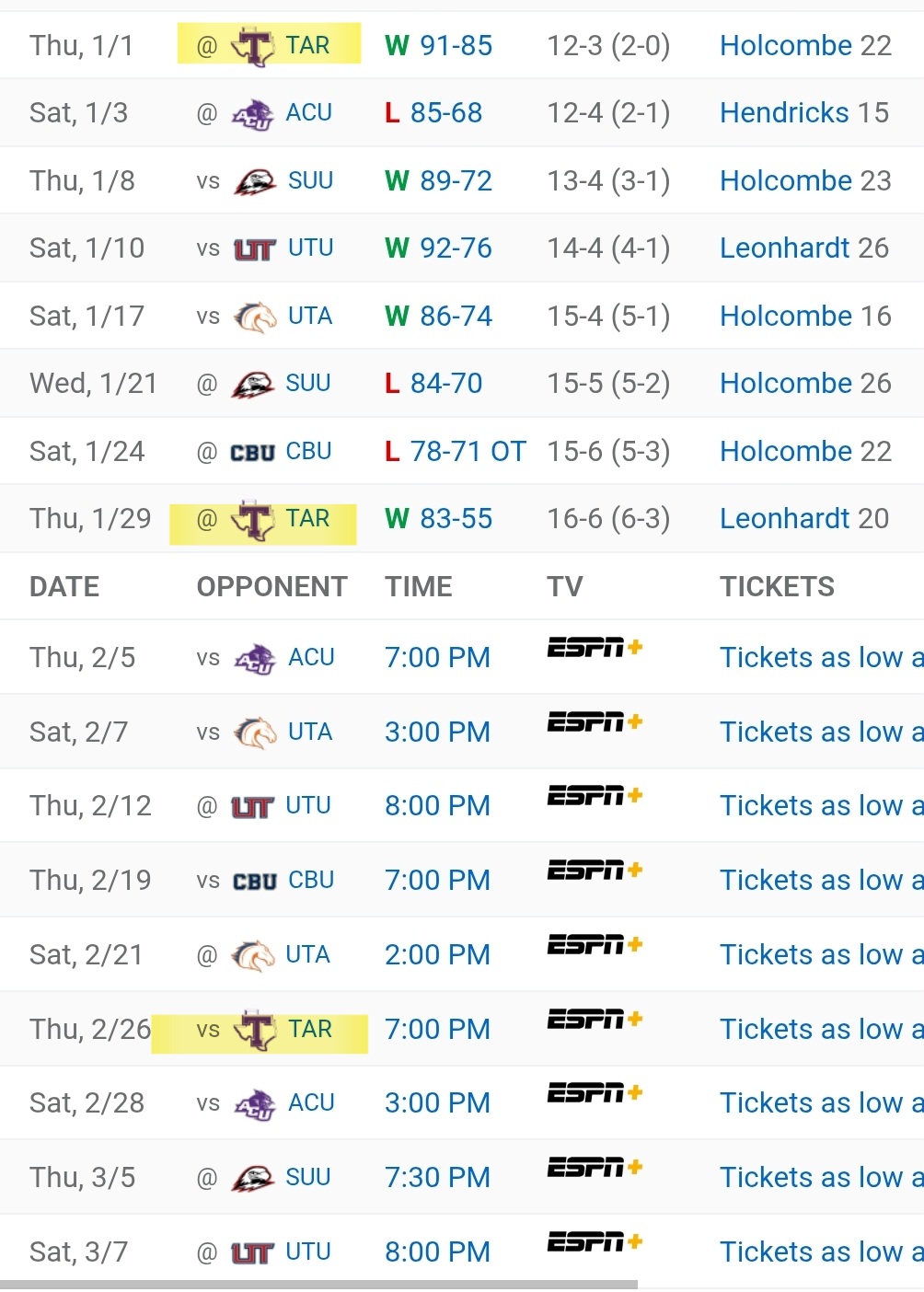Screen dimensions: 924x1292
Task: Click the UTU team name on 2/12
Action: pyautogui.click(x=308, y=806)
